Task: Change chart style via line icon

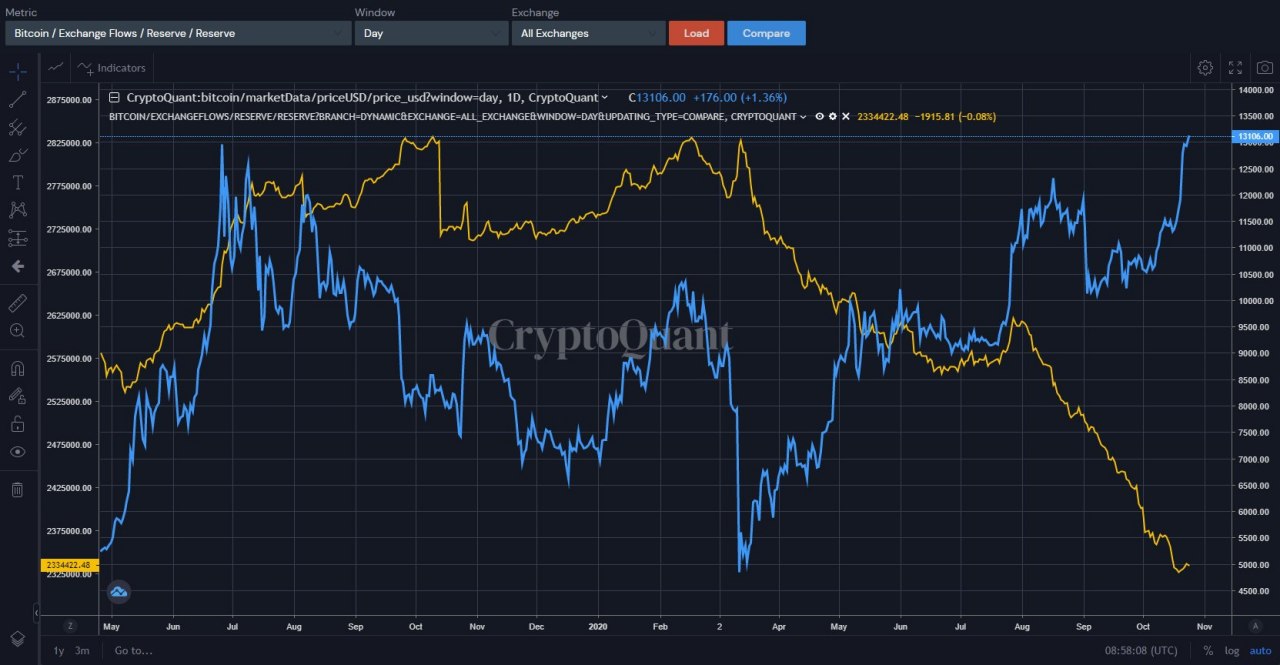Action: click(x=56, y=67)
